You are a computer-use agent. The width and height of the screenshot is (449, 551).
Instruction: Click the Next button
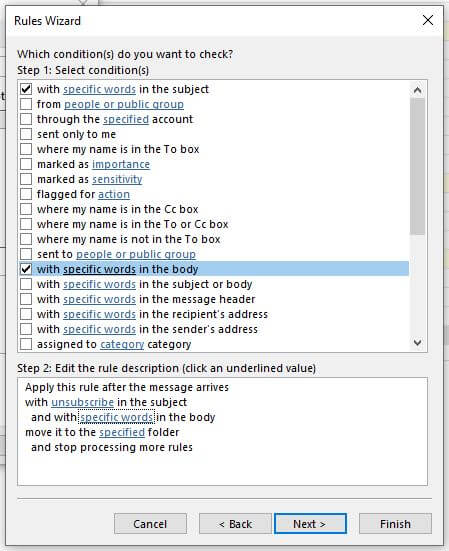click(310, 524)
